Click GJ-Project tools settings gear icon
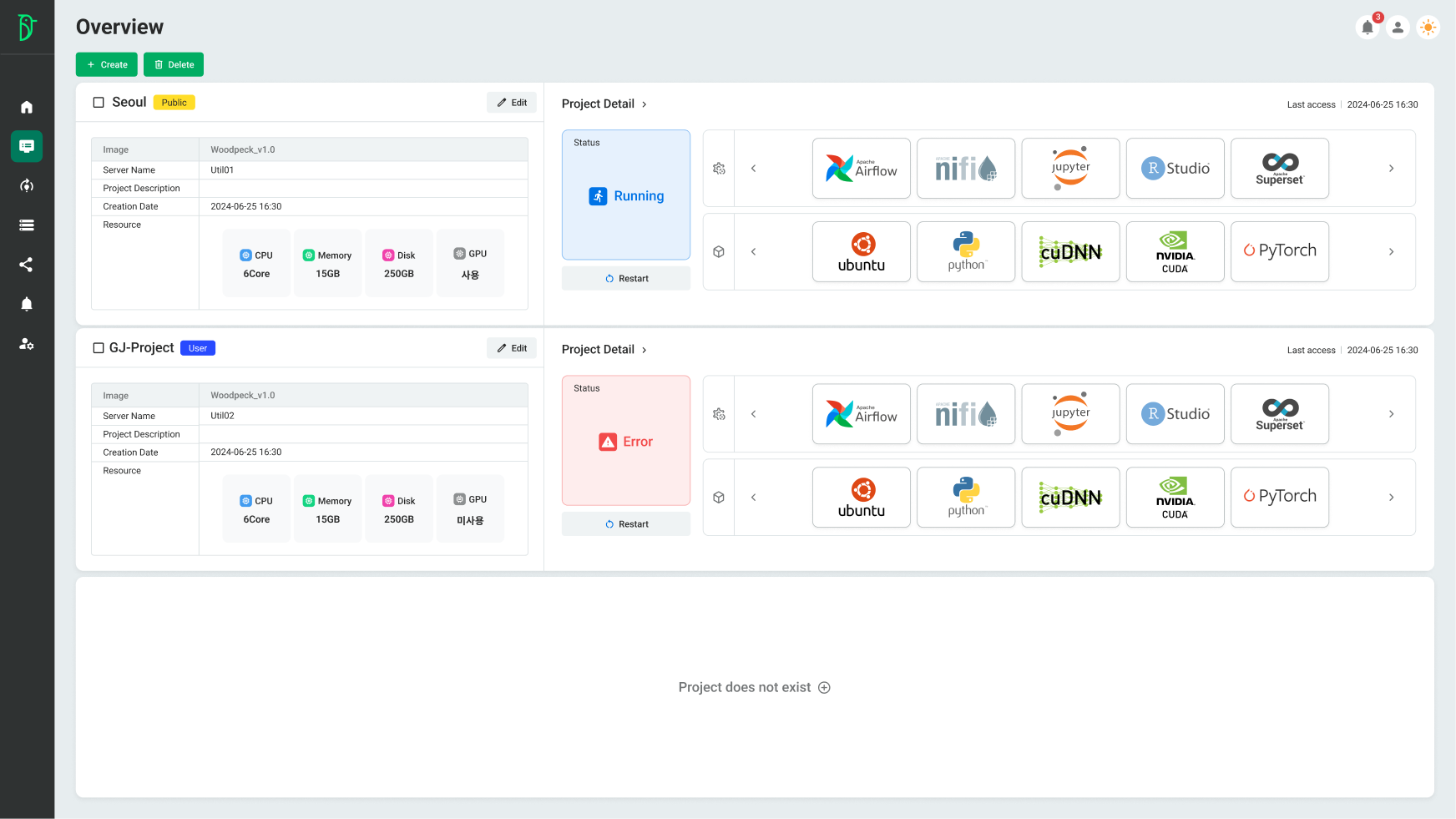The height and width of the screenshot is (819, 1456). click(x=719, y=414)
